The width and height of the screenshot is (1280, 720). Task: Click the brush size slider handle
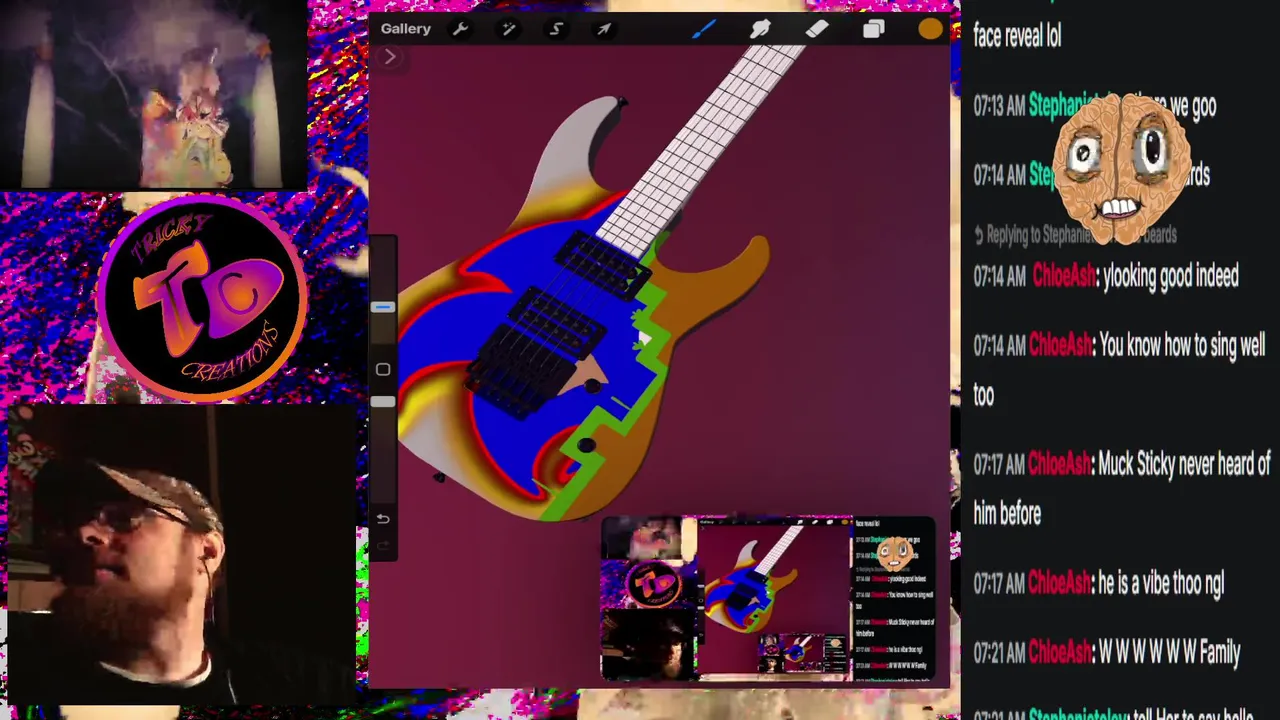[x=382, y=307]
